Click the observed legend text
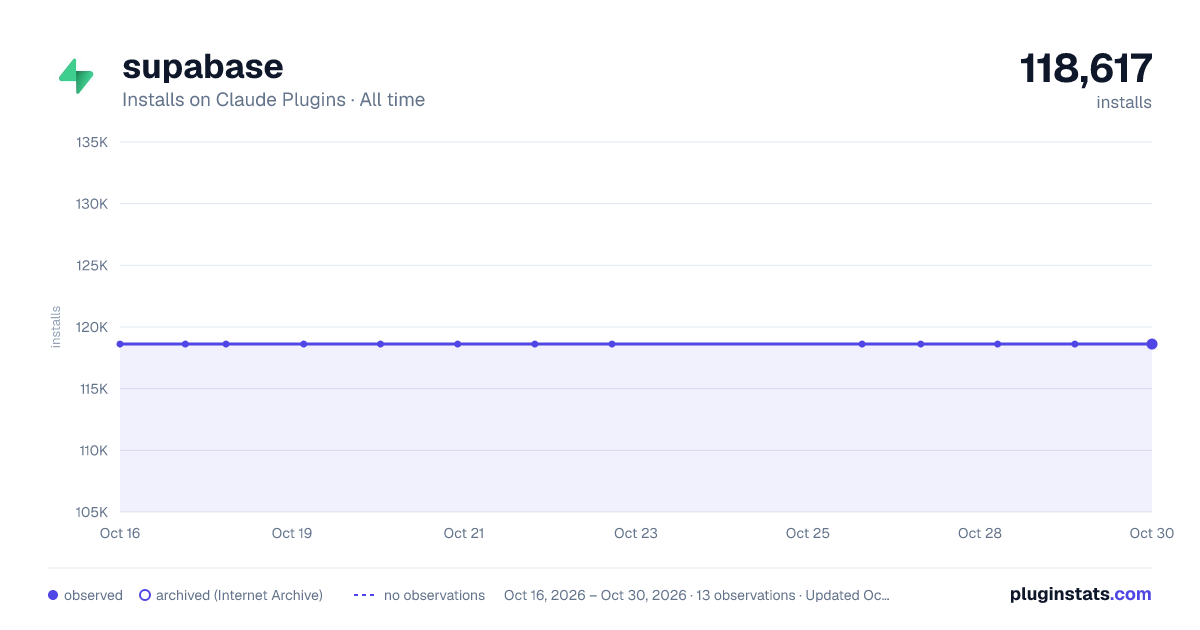This screenshot has height=630, width=1200. [x=93, y=595]
